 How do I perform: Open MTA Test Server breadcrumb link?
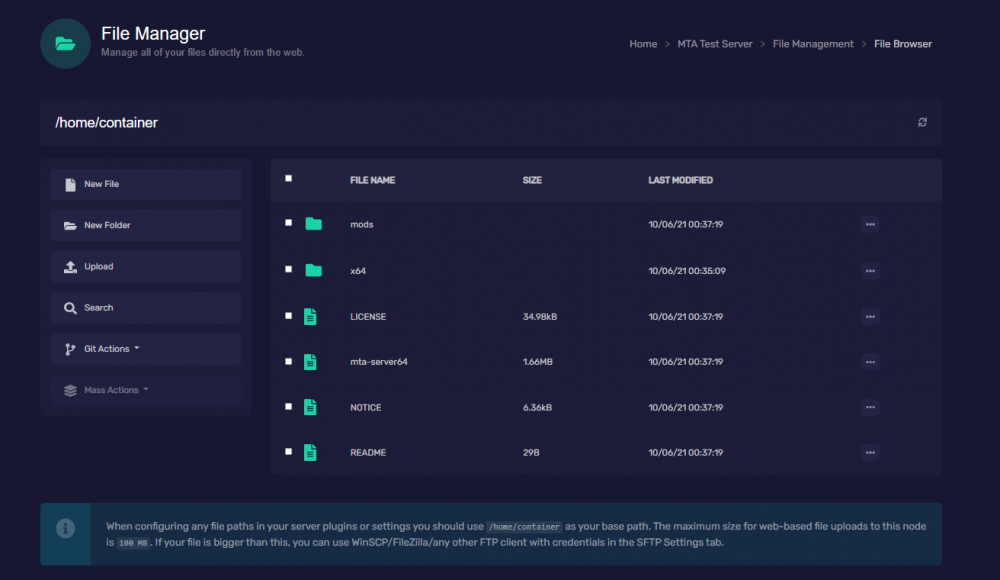[x=714, y=44]
